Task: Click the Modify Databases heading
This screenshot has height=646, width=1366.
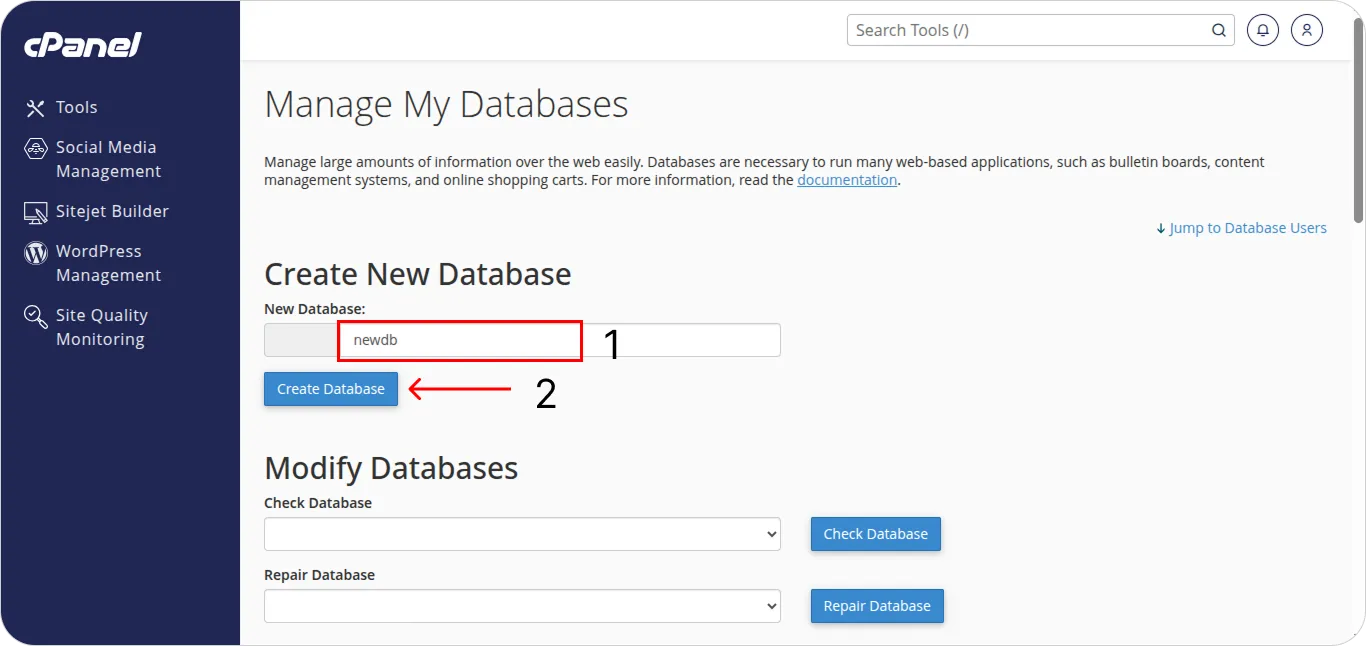Action: (391, 468)
